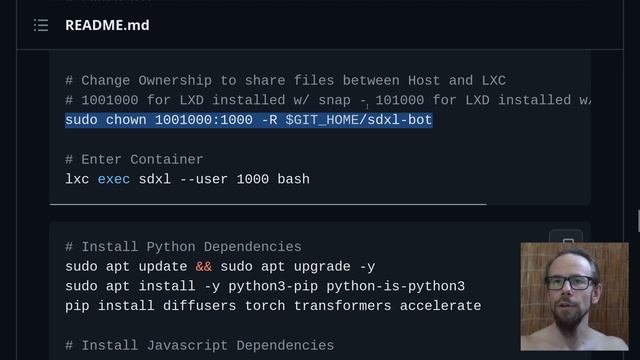The width and height of the screenshot is (640, 360).
Task: Click the 'sudo apt update && sudo apt upgrade -y' line
Action: [220, 267]
